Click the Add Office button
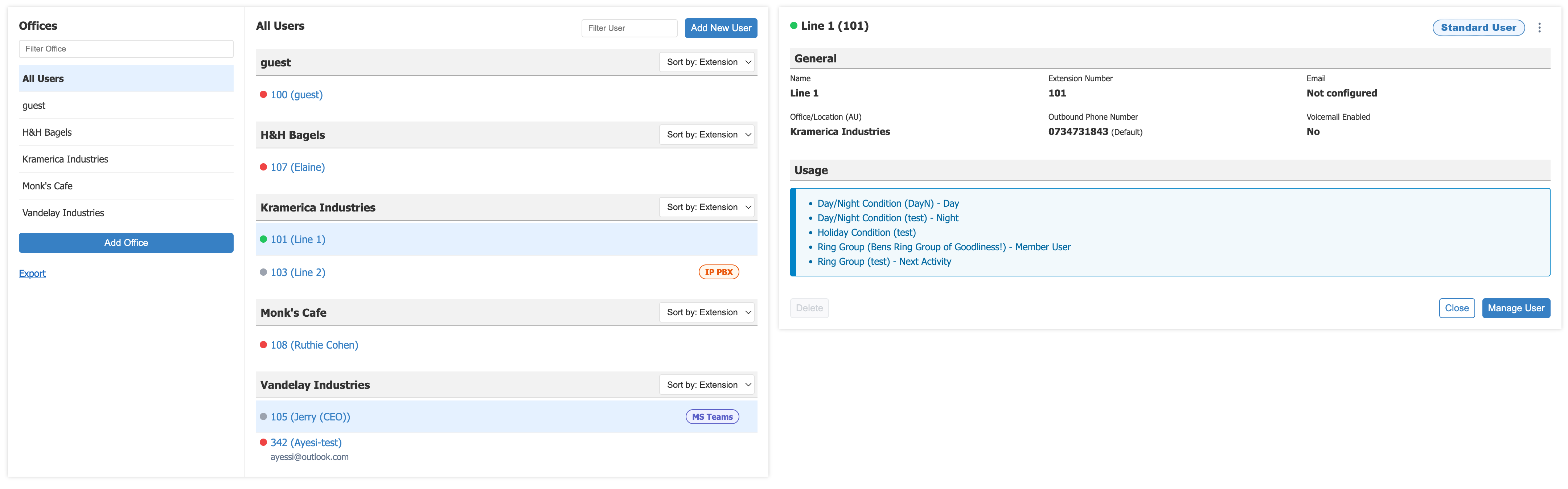 coord(126,242)
